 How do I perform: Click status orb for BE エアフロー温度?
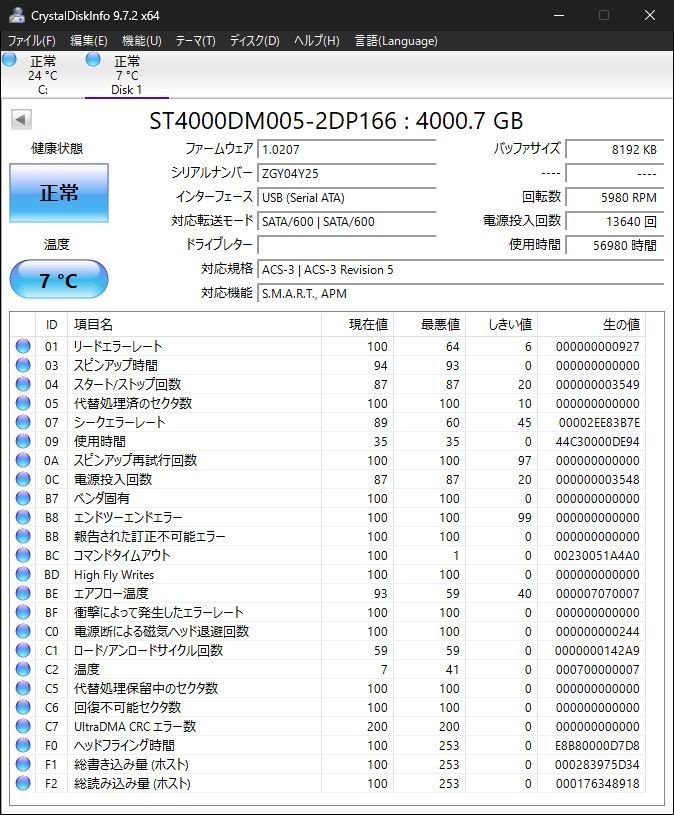pos(23,593)
